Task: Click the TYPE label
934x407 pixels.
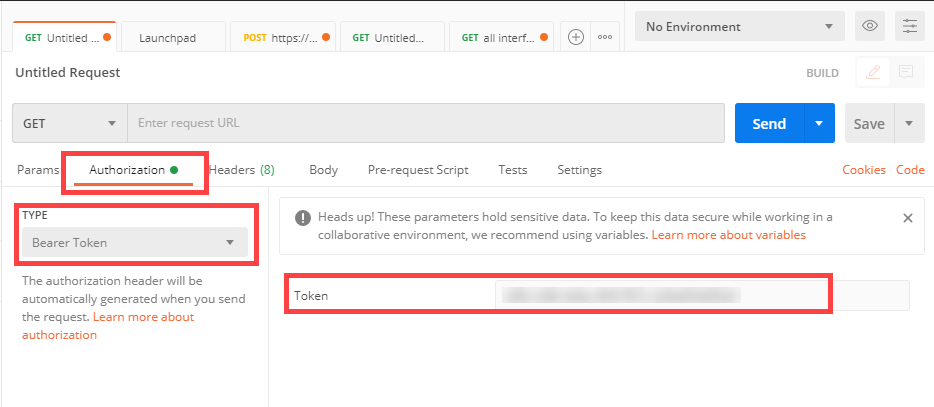Action: click(35, 216)
